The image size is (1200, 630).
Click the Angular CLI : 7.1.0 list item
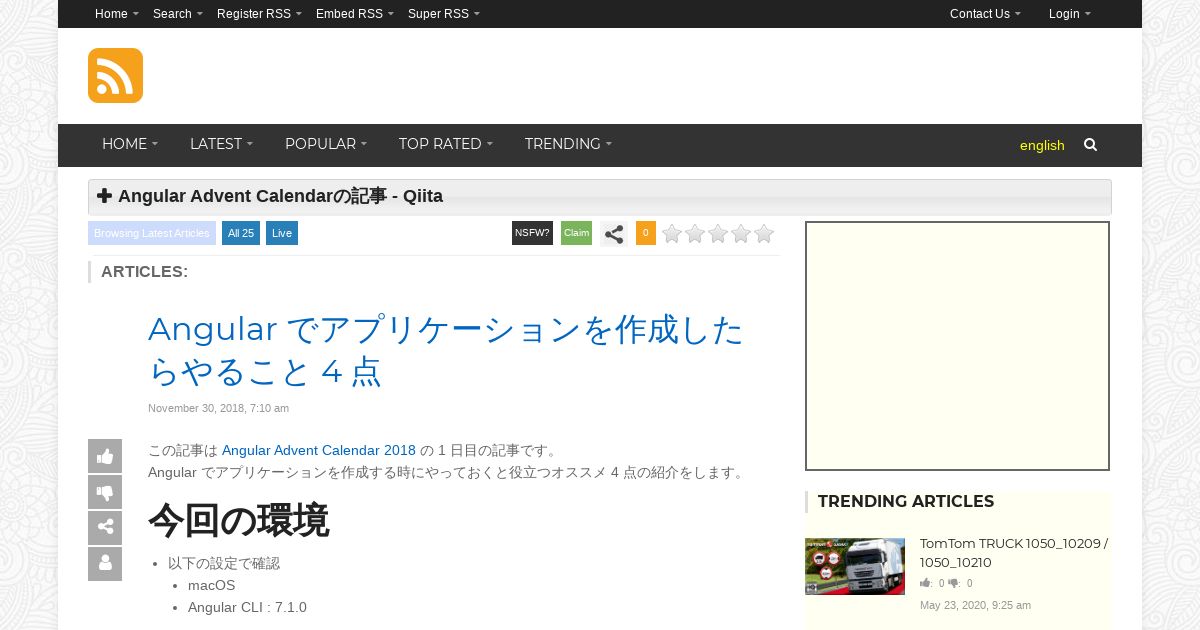(247, 607)
